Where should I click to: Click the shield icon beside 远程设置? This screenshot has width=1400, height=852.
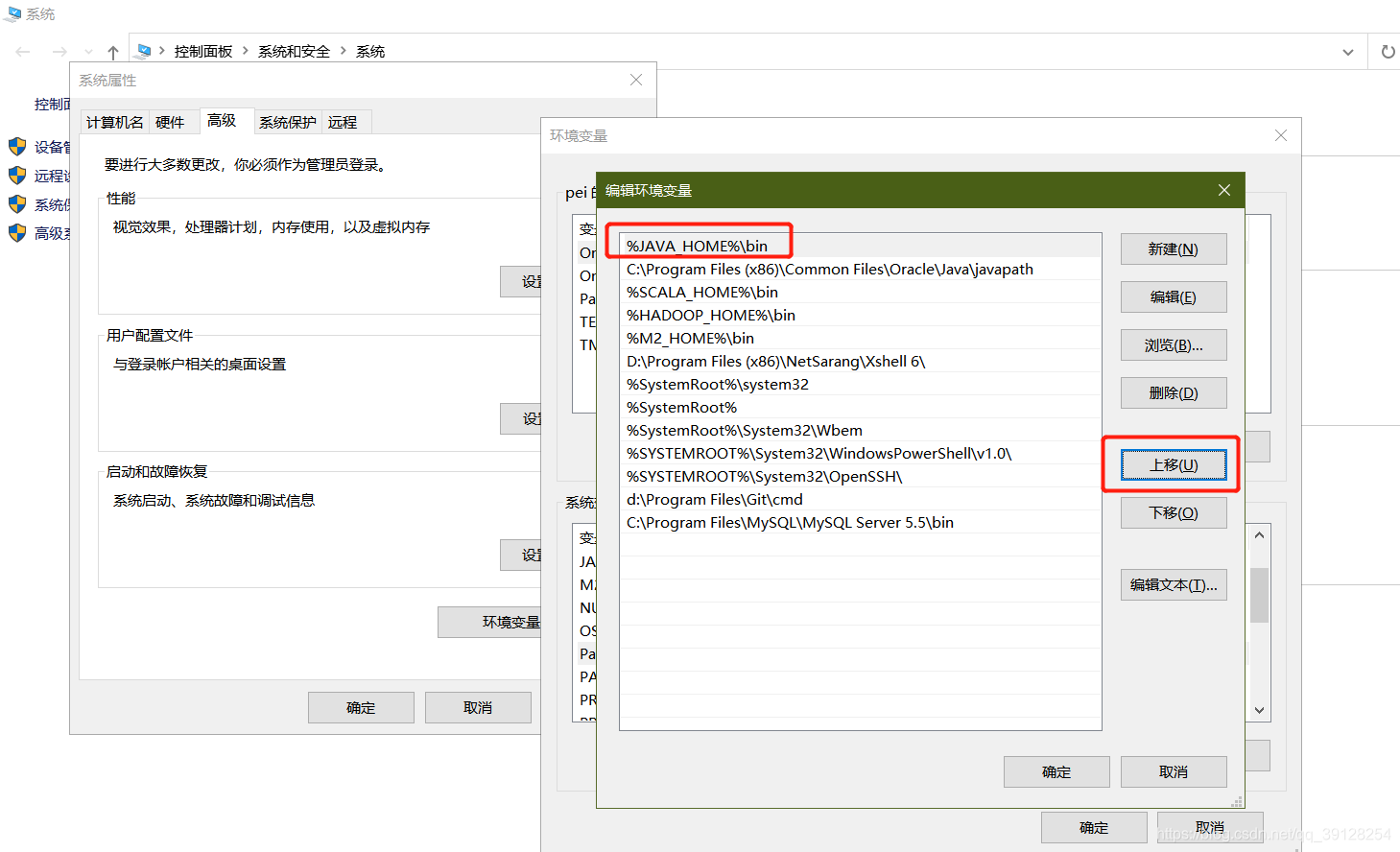[16, 176]
